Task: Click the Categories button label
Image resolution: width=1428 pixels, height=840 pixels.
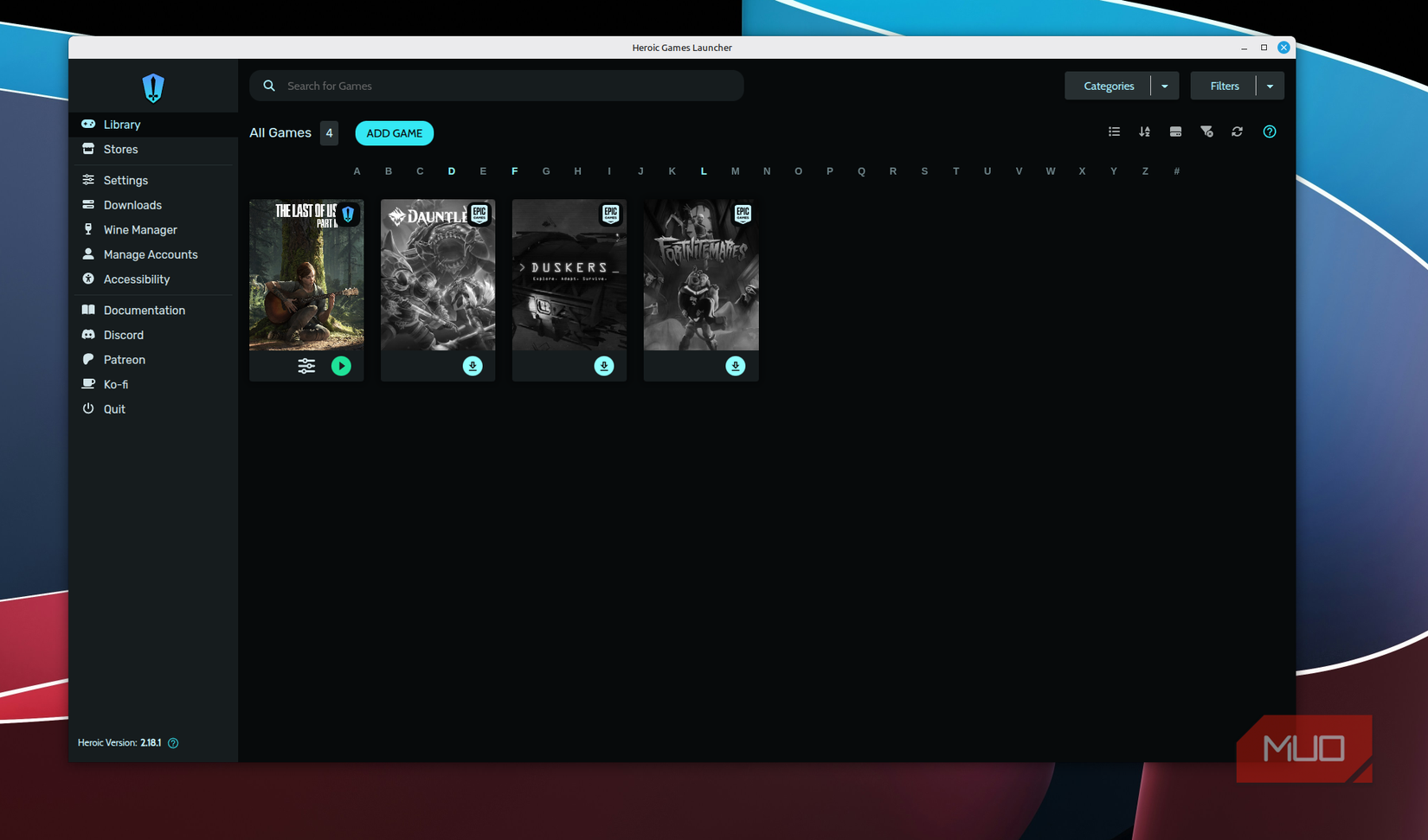Action: [1109, 86]
